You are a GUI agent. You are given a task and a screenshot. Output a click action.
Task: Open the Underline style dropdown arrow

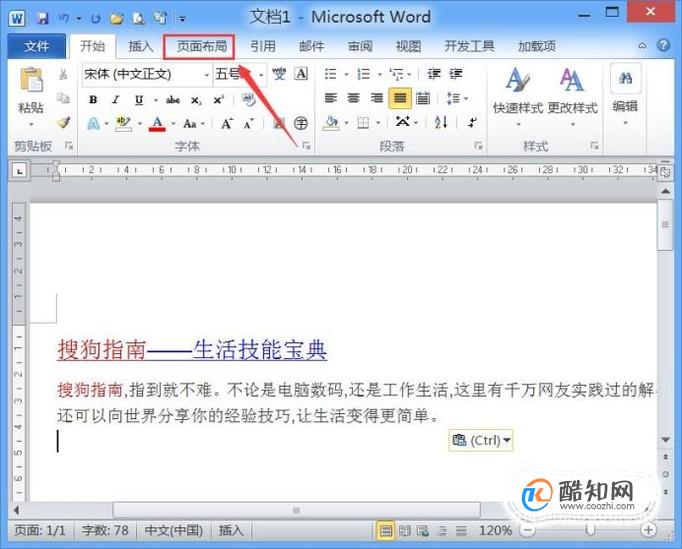(155, 100)
